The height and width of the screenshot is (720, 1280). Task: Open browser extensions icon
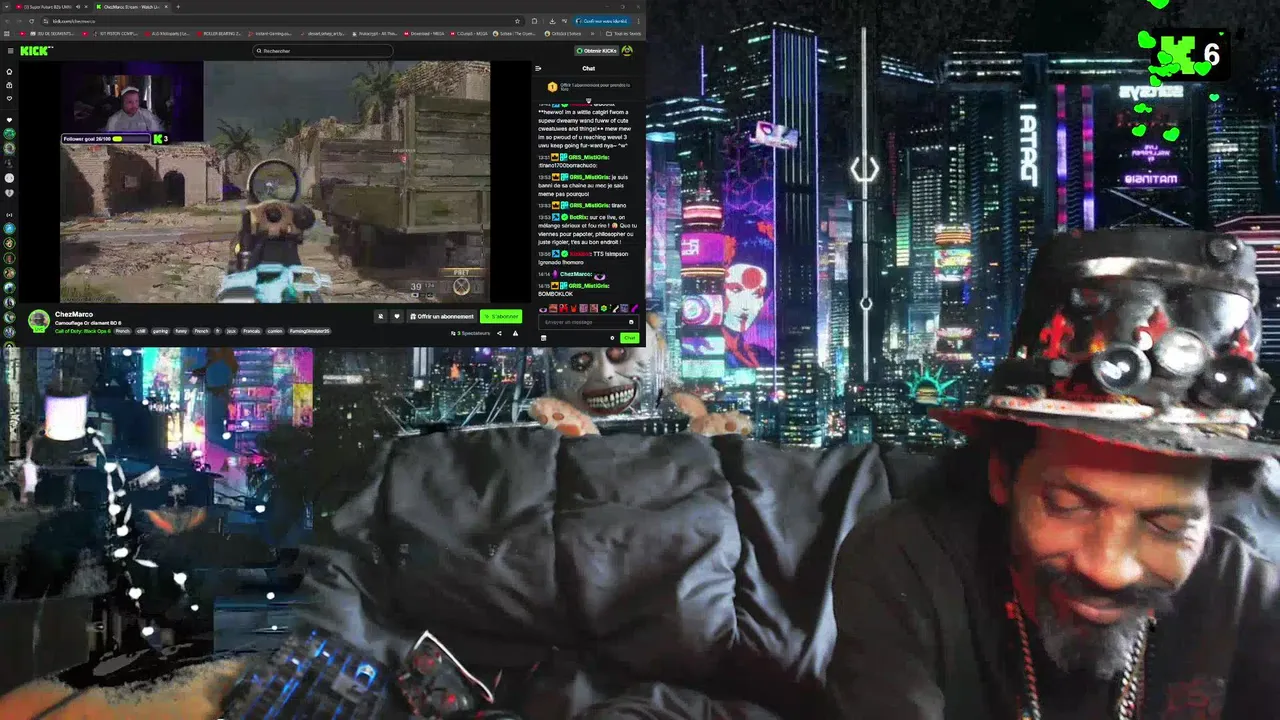point(534,21)
